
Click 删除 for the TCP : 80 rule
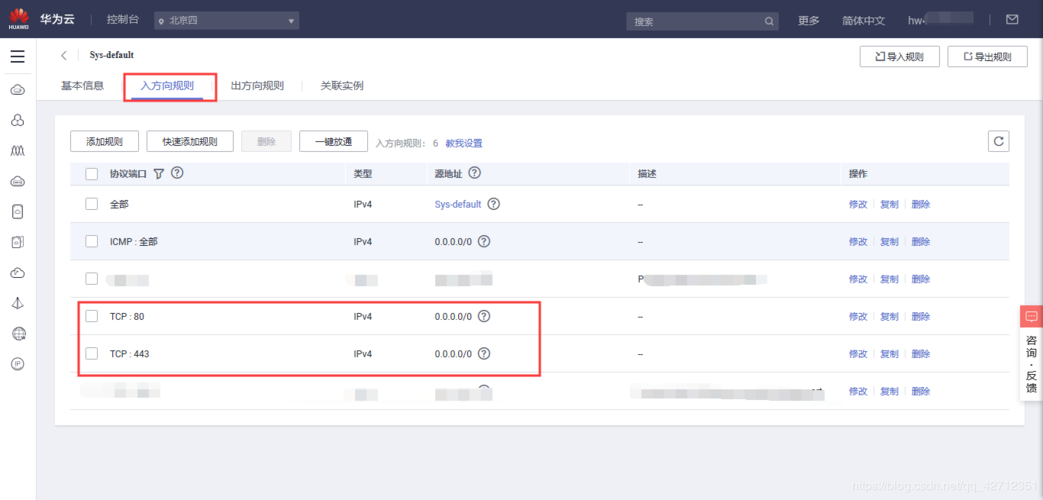[921, 317]
